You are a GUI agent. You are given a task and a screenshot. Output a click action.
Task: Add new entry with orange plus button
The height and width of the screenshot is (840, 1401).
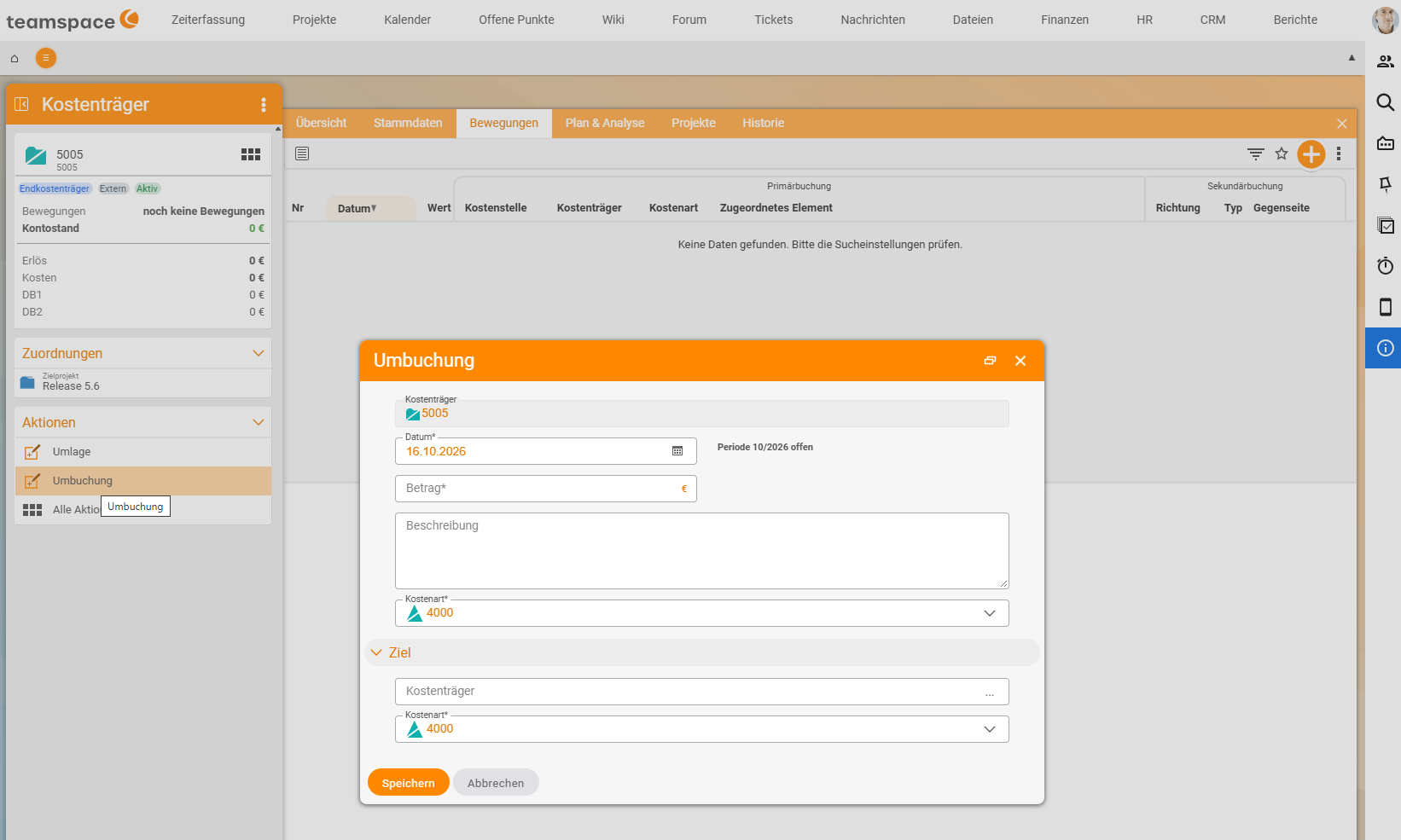coord(1311,154)
